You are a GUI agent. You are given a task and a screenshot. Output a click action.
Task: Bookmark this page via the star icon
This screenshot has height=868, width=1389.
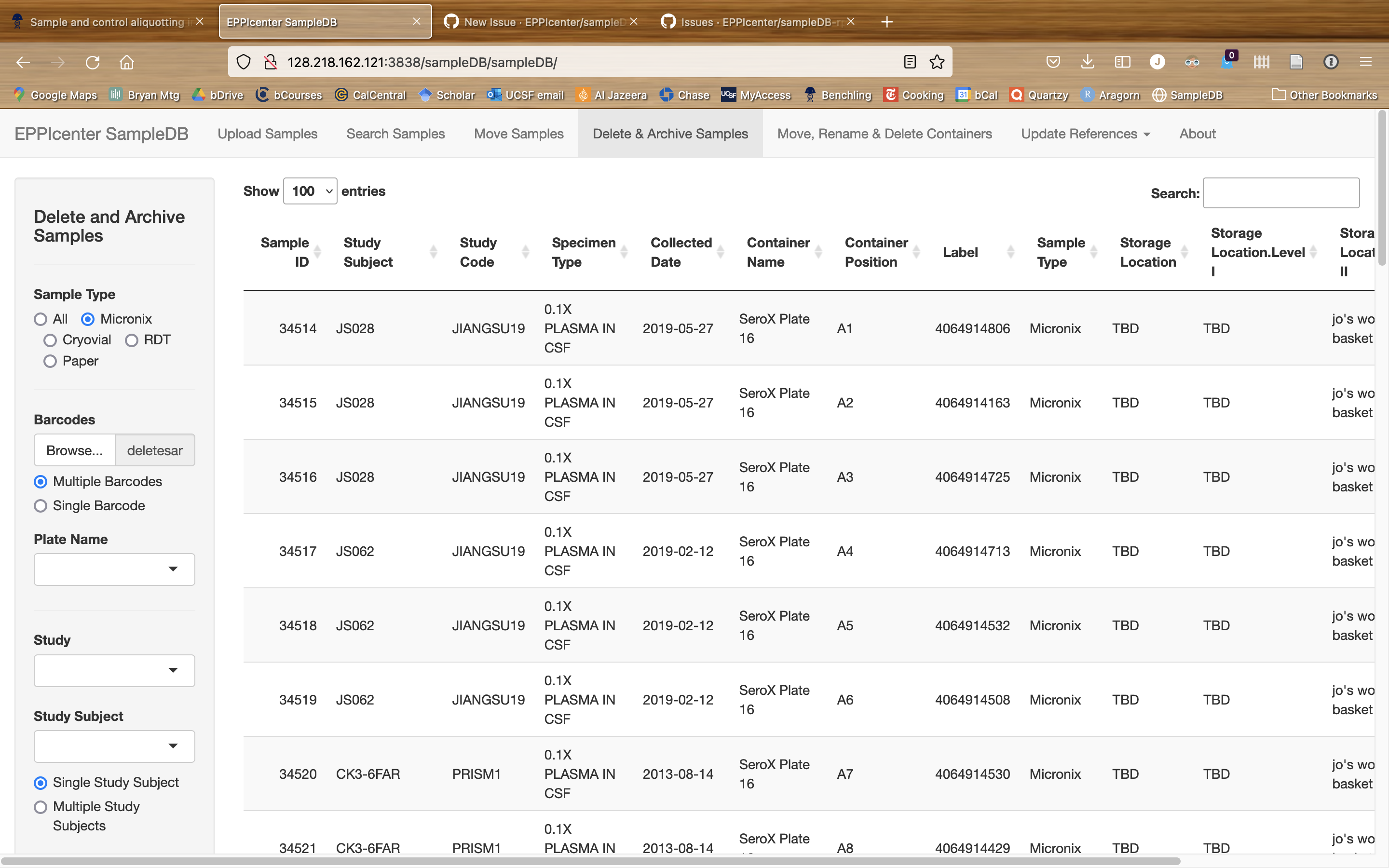(937, 61)
